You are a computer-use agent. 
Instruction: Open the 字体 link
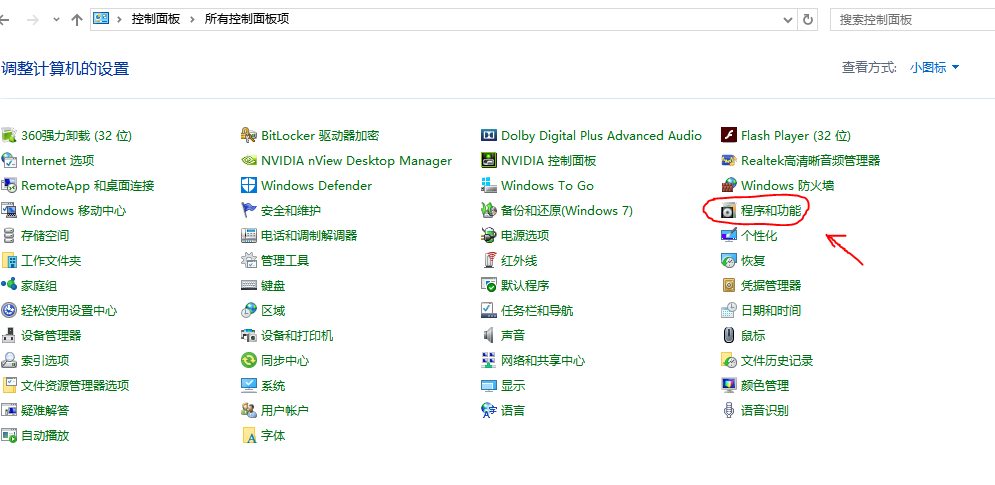273,435
